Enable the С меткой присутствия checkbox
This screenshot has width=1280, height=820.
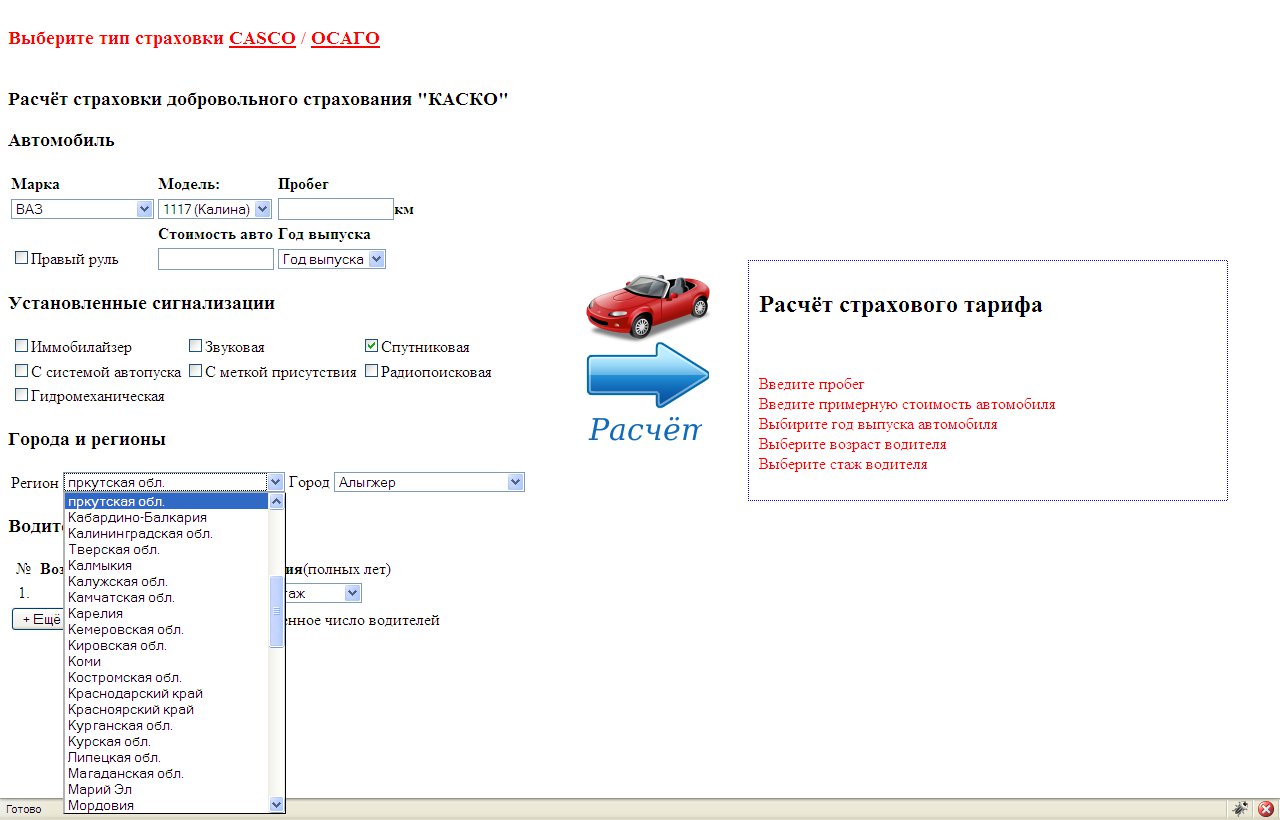coord(196,371)
